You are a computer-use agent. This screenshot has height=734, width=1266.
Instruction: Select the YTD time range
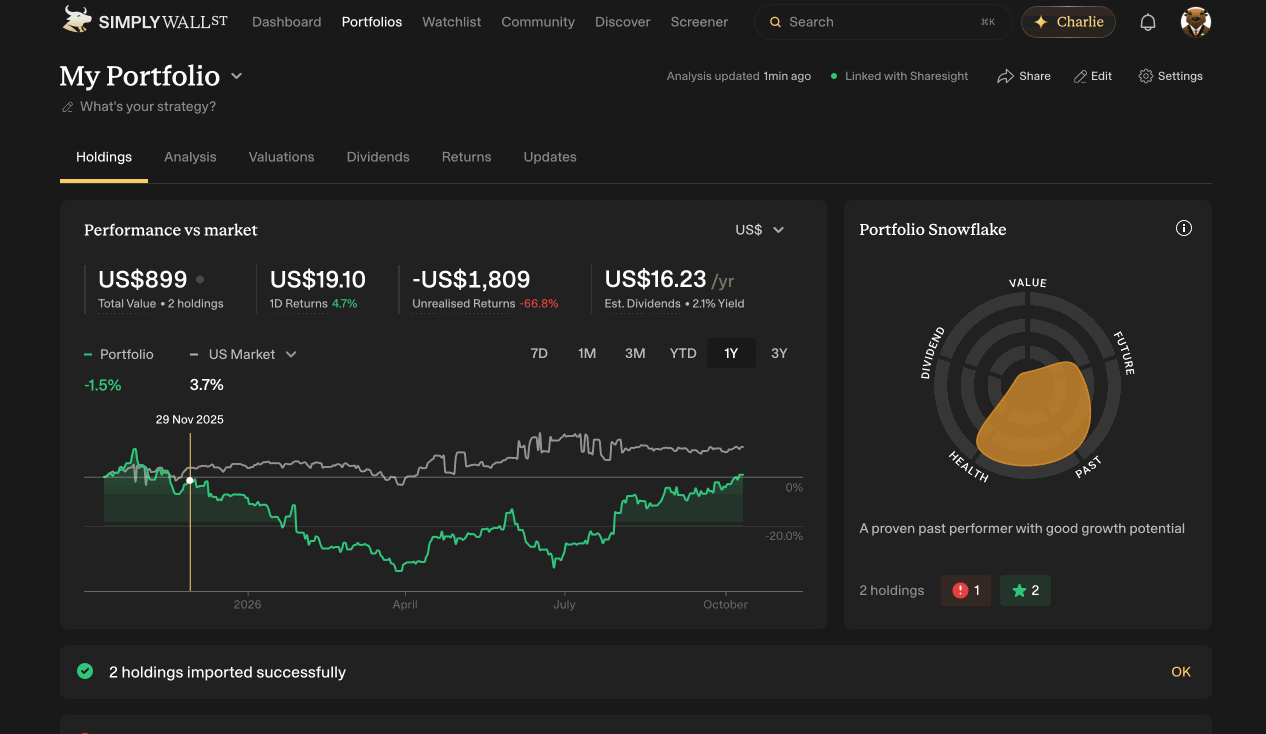tap(683, 353)
